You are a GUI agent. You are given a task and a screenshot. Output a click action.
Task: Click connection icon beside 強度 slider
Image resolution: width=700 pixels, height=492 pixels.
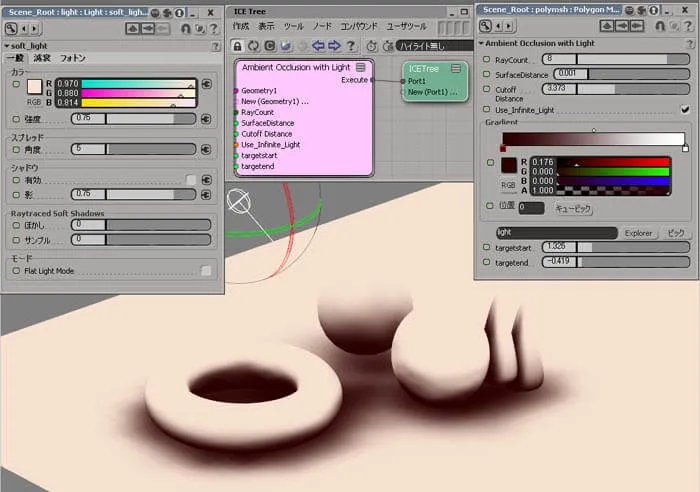pyautogui.click(x=206, y=119)
